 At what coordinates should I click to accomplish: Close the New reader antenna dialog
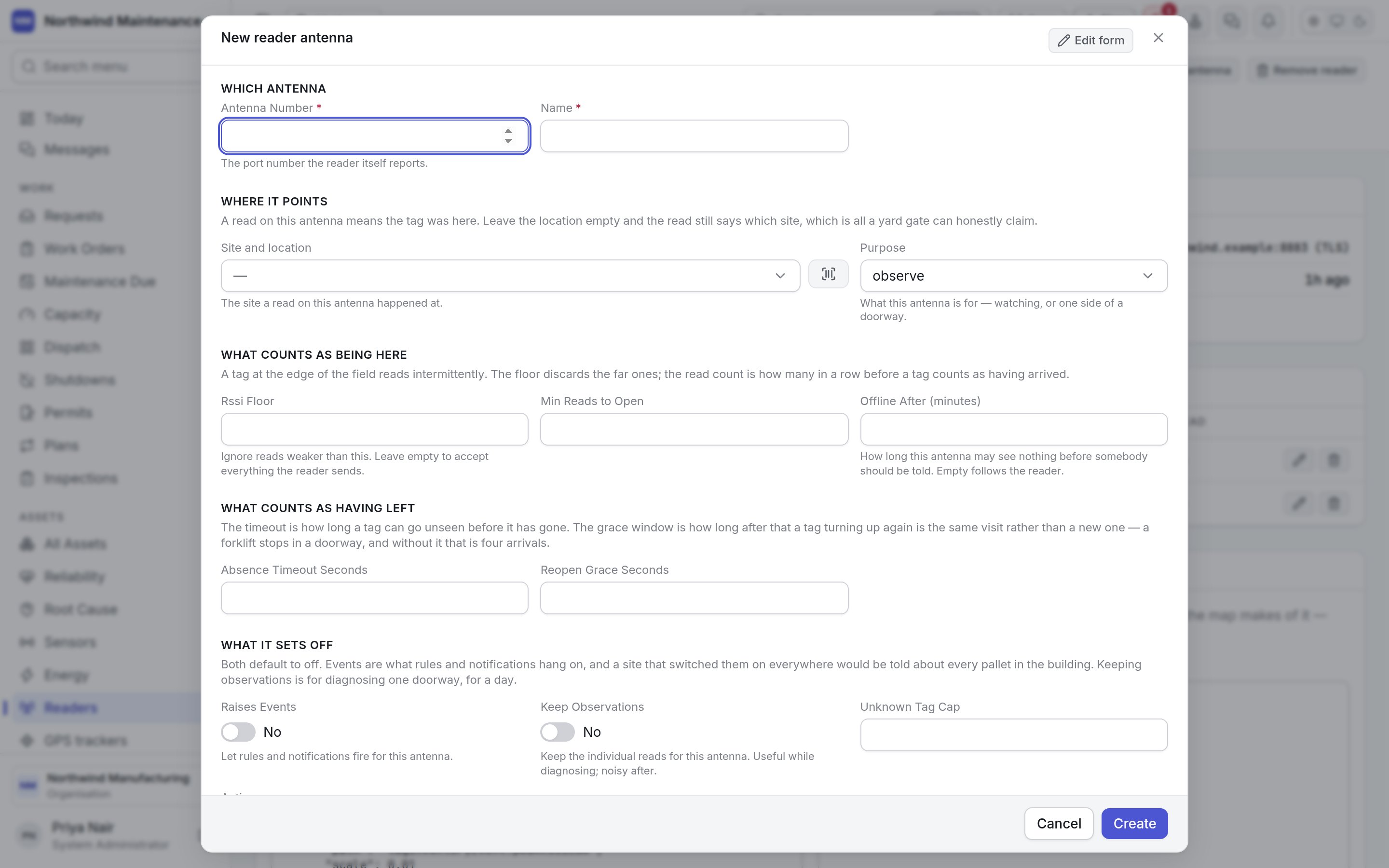[x=1158, y=38]
